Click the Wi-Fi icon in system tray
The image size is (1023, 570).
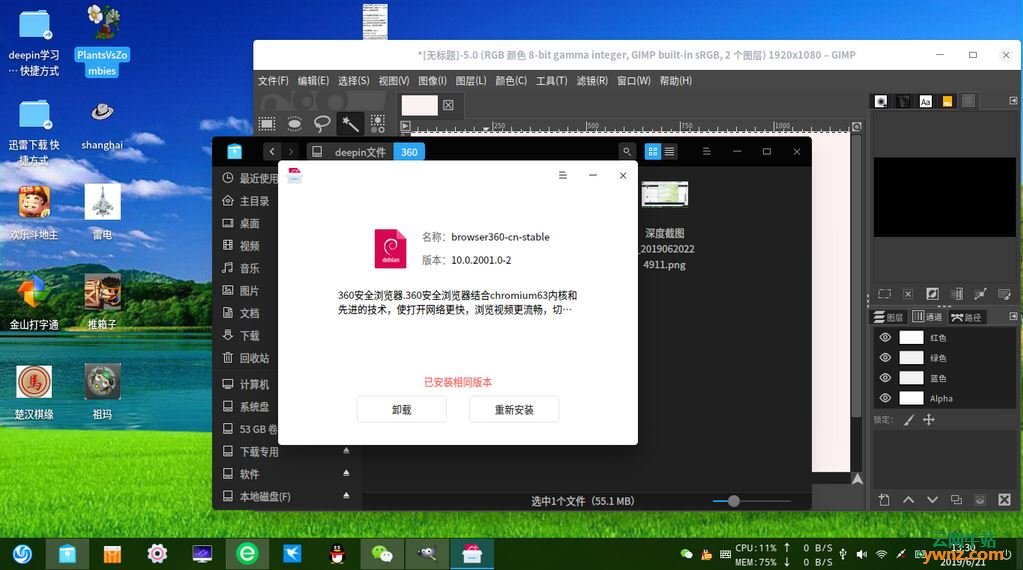881,554
